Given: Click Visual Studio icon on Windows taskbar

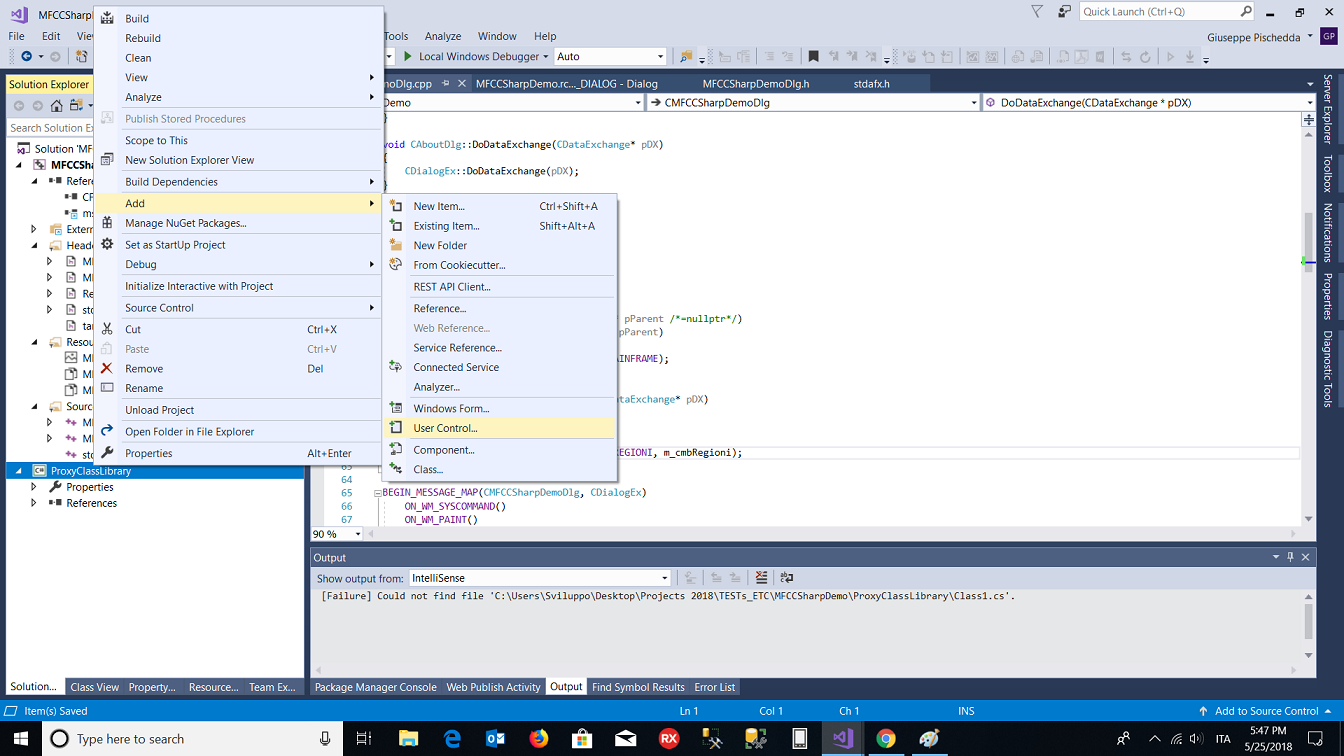Looking at the screenshot, I should coord(842,738).
